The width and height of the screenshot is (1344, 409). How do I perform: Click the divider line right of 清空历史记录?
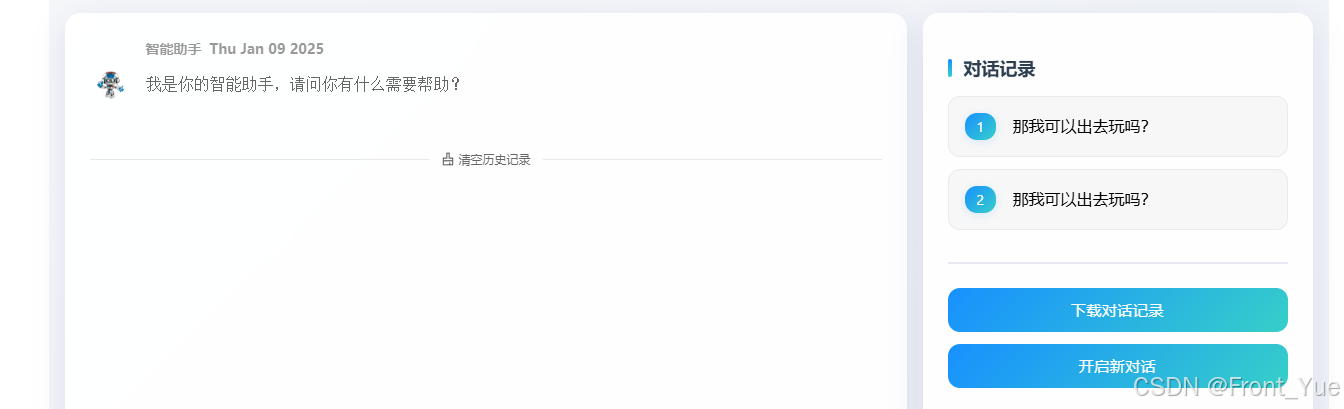(712, 159)
